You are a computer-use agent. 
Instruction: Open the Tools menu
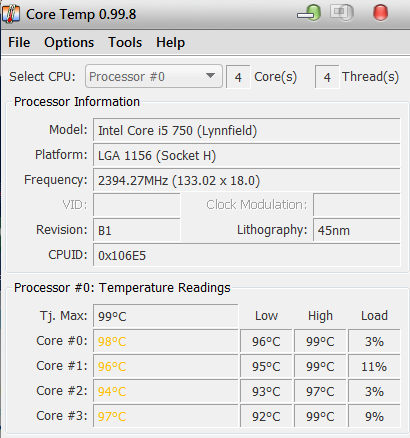[125, 43]
